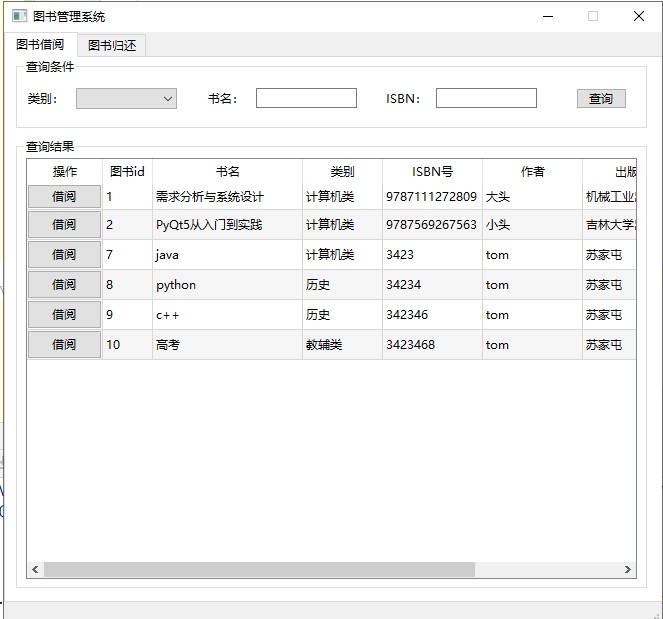Viewport: 663px width, 619px height.
Task: Borrow the c++ book
Action: 64,315
